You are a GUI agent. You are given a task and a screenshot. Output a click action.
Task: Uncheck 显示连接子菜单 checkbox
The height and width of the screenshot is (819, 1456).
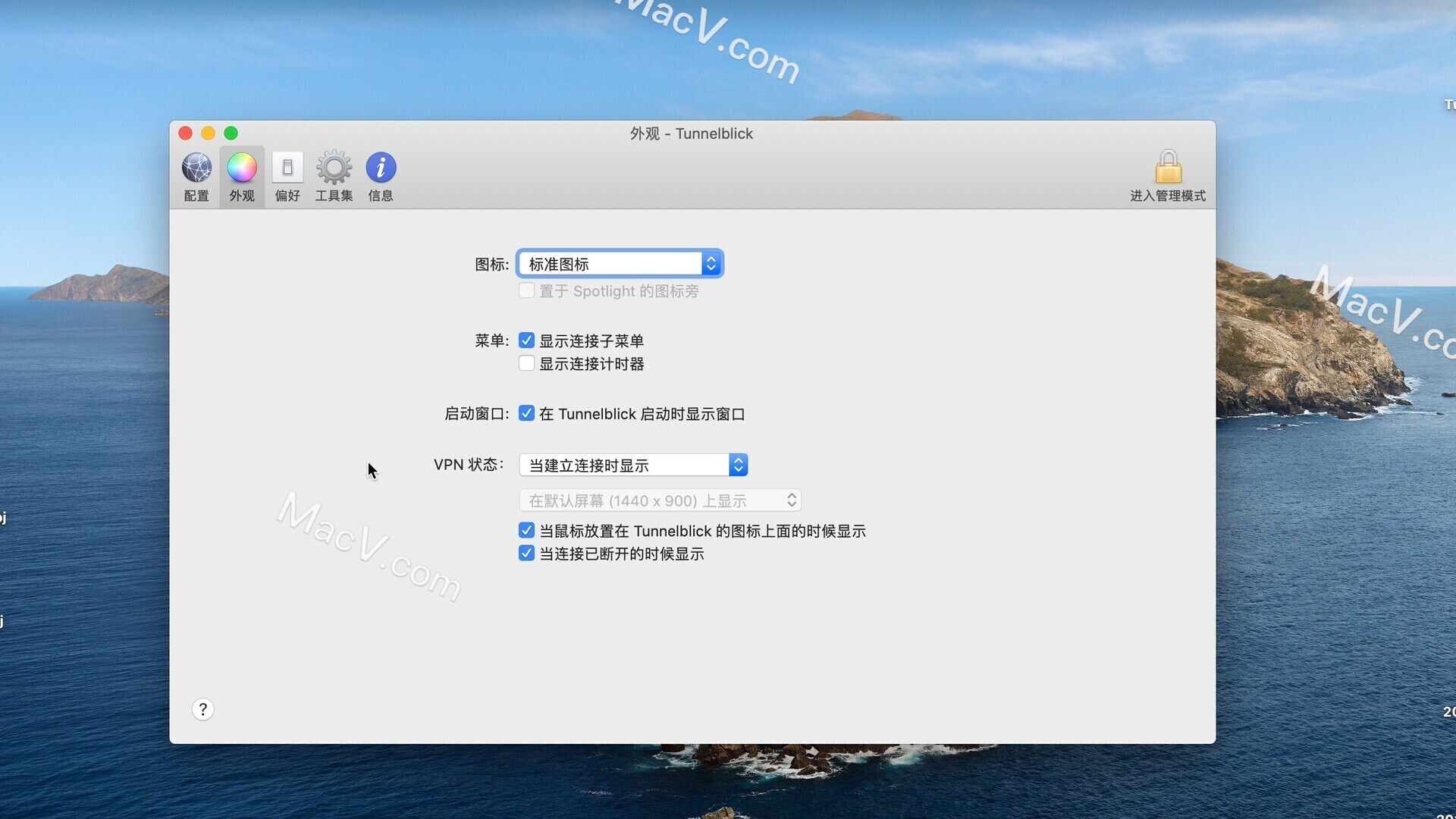click(526, 340)
